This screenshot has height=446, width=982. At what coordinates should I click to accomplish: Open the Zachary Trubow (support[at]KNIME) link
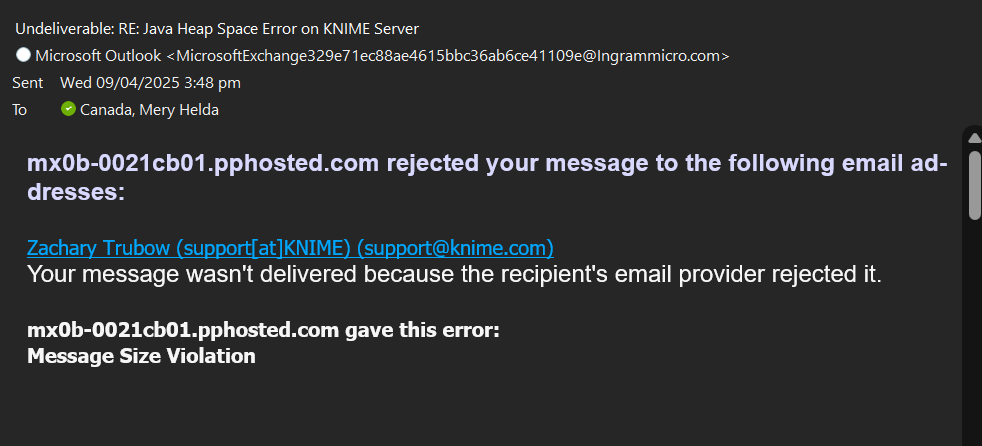click(x=189, y=248)
